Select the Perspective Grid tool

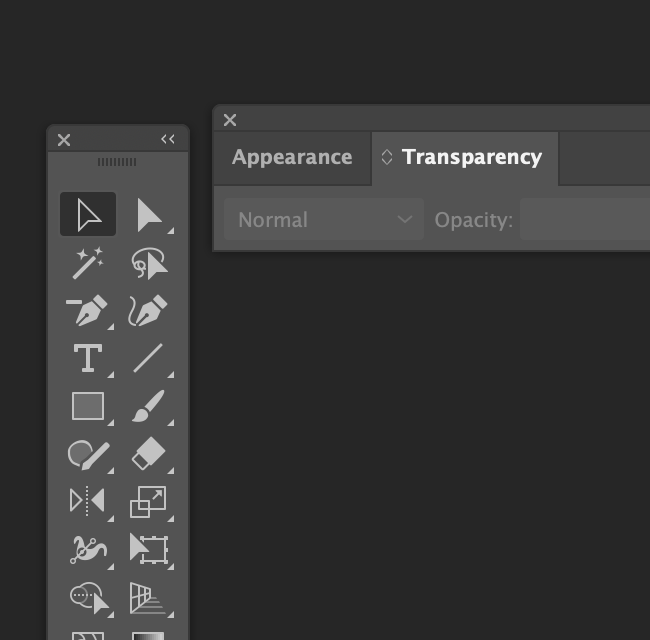pyautogui.click(x=148, y=598)
